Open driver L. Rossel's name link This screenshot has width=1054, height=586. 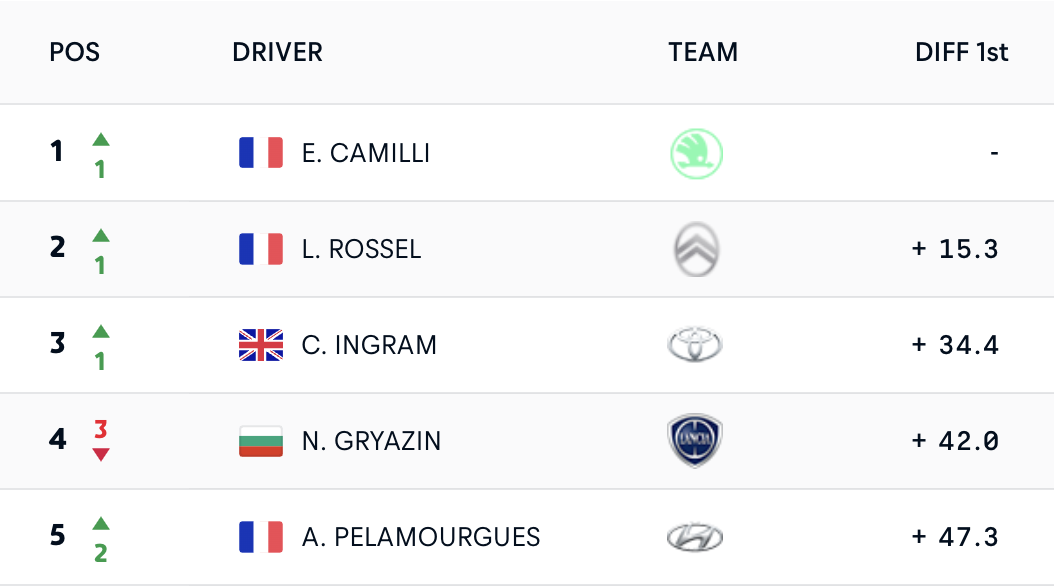(x=361, y=249)
